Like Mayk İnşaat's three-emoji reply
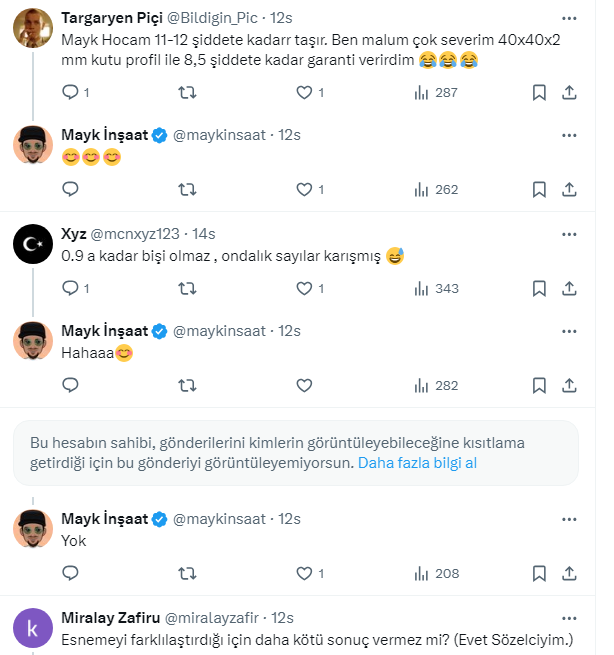The image size is (614, 655). point(304,189)
